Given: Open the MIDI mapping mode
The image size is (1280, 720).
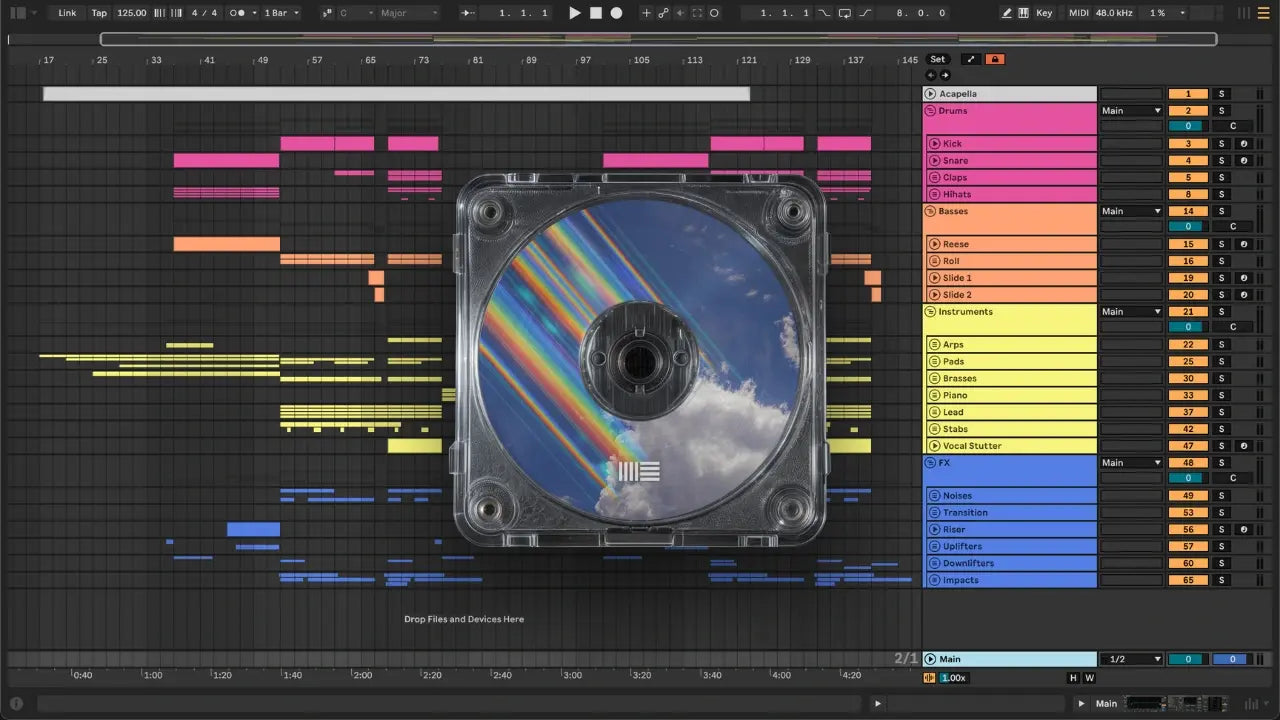Looking at the screenshot, I should click(1078, 13).
